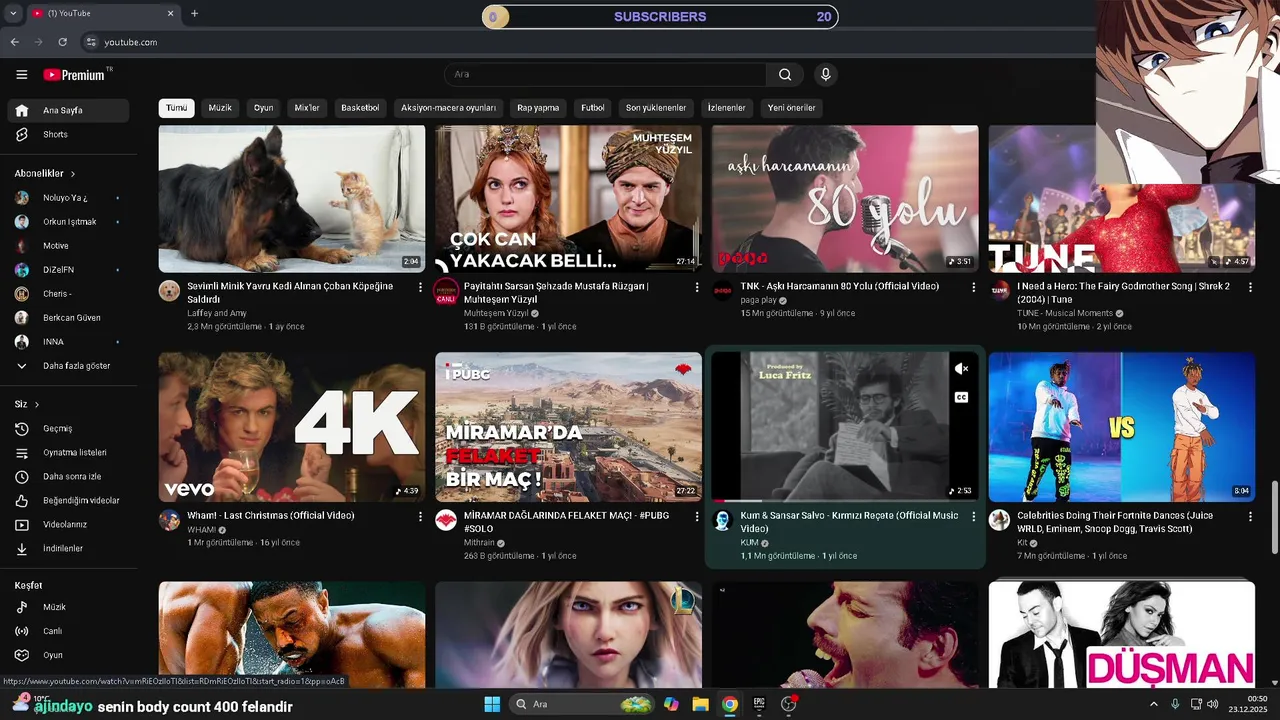This screenshot has width=1280, height=720.
Task: Open taskbar volume speaker icon
Action: [1213, 704]
